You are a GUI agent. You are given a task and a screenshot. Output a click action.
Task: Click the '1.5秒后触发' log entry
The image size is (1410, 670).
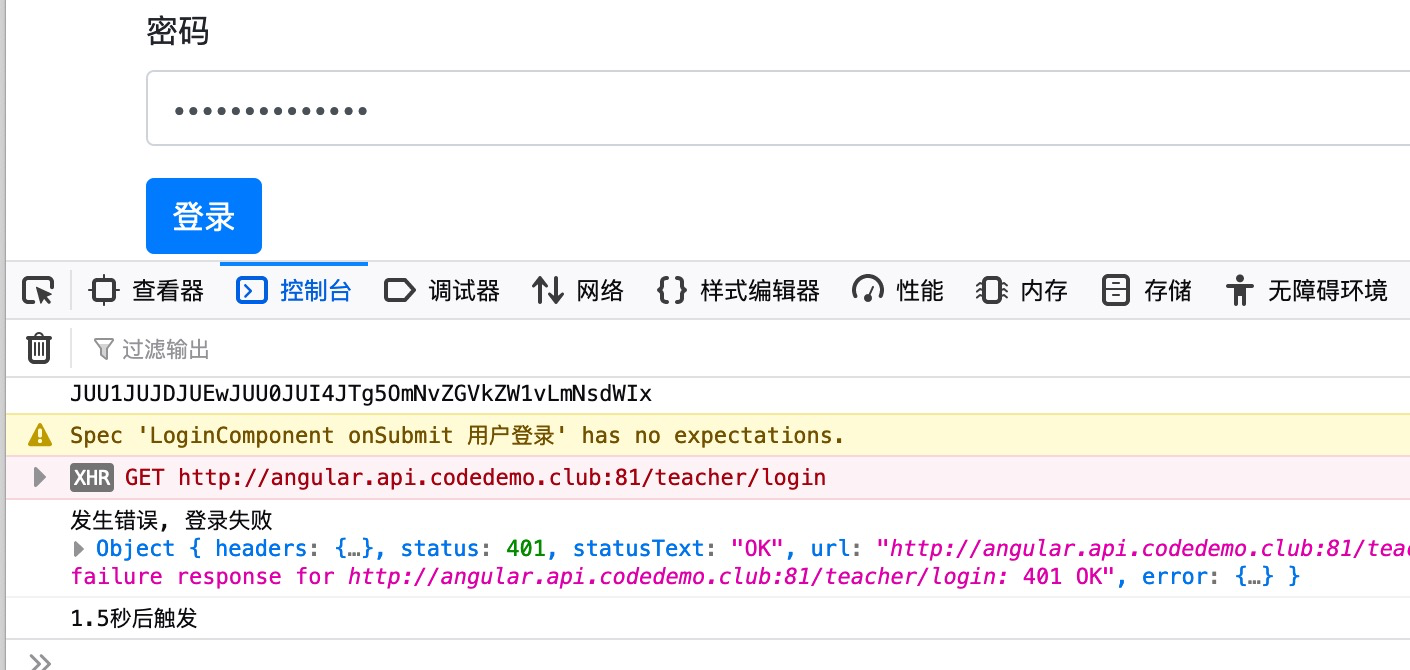coord(134,619)
